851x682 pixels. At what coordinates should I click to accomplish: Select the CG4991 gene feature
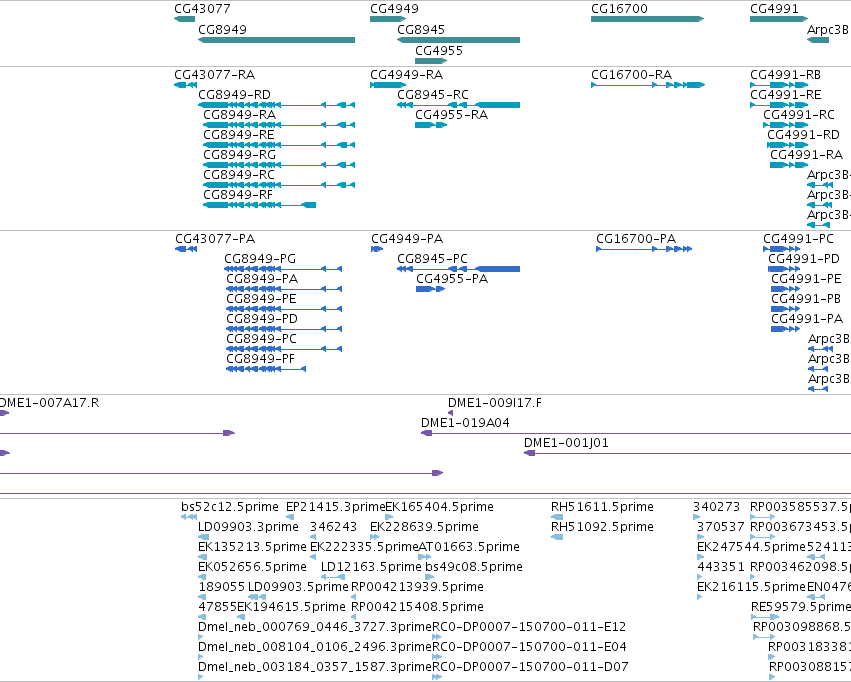point(779,19)
